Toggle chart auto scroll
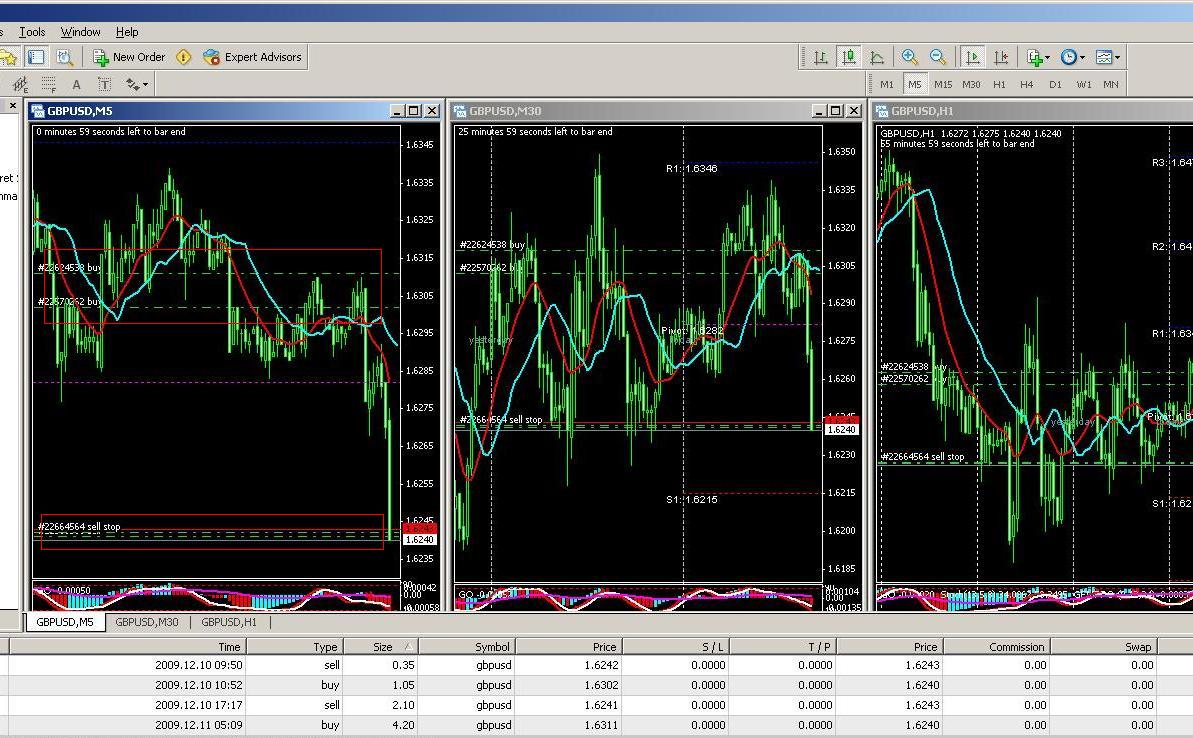 pos(972,57)
